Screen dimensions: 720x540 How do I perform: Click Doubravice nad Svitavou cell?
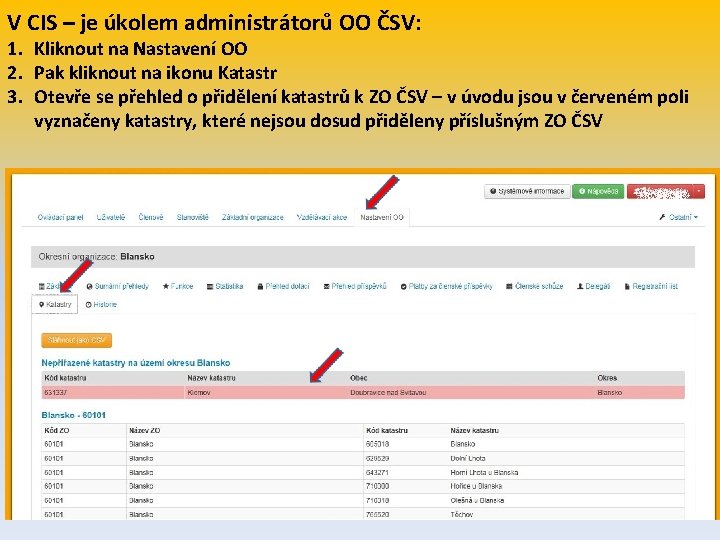(388, 393)
